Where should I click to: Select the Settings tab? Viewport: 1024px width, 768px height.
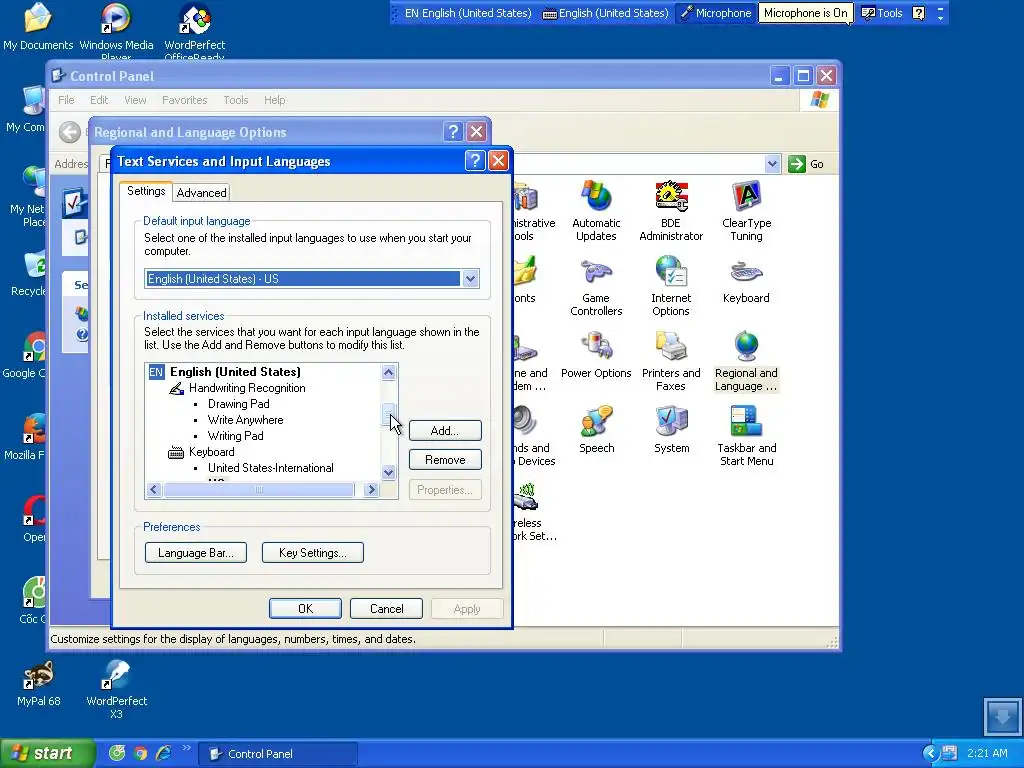click(146, 191)
